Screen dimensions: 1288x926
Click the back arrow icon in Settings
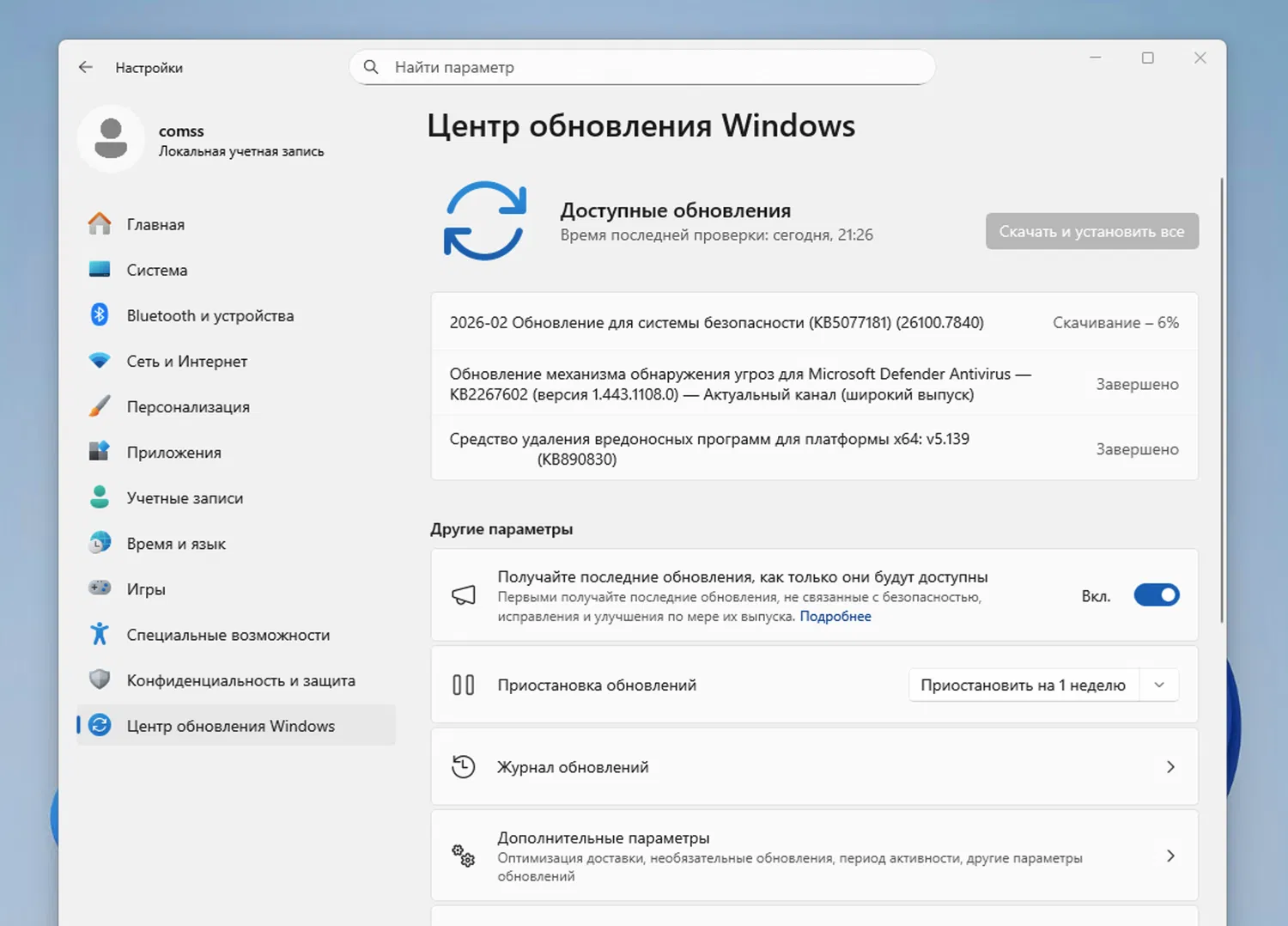coord(85,67)
